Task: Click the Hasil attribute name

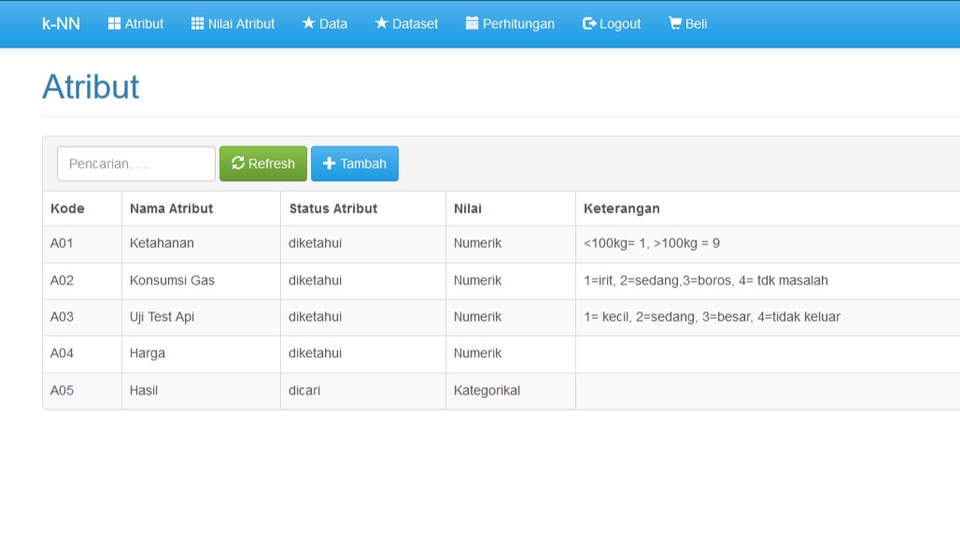Action: (144, 390)
